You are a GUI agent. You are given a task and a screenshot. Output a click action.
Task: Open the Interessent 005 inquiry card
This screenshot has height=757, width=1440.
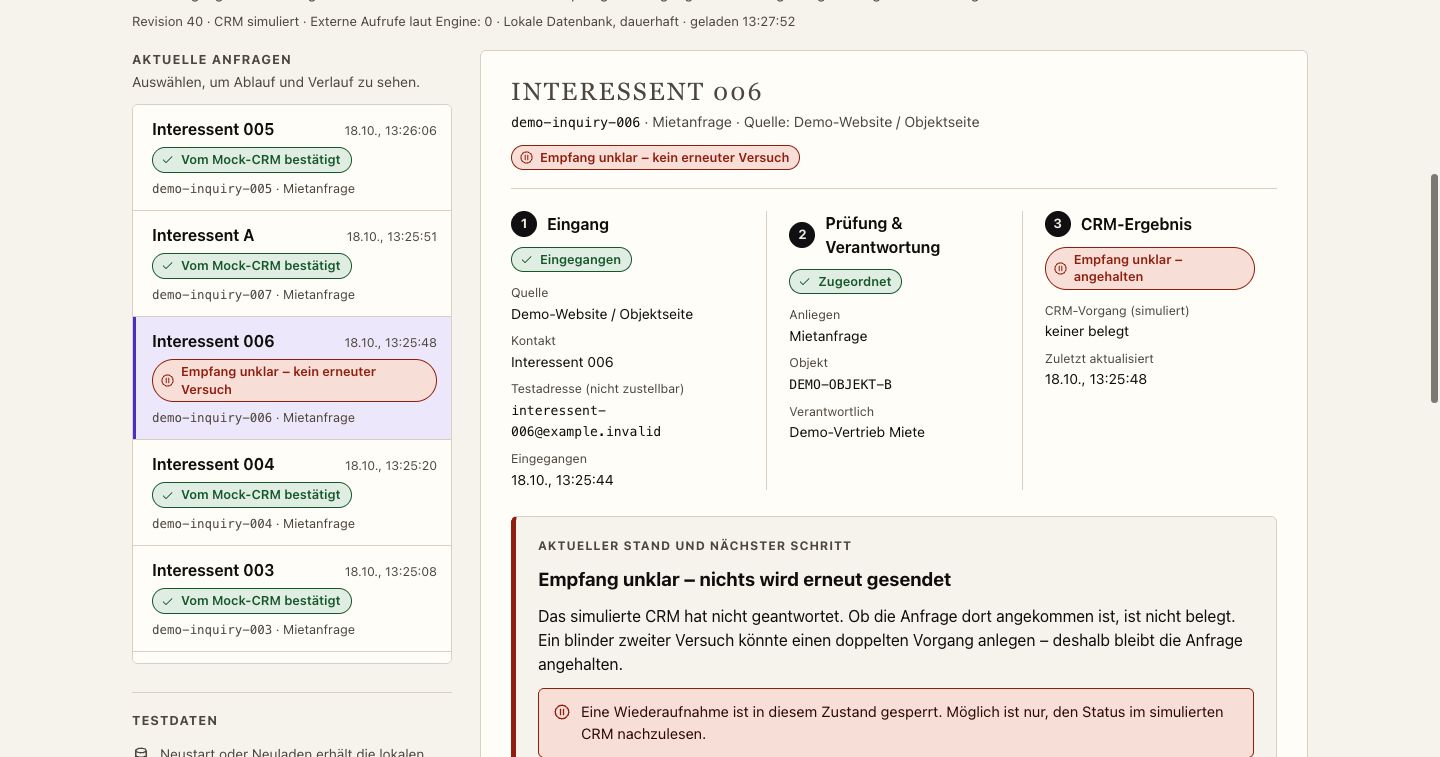(292, 158)
